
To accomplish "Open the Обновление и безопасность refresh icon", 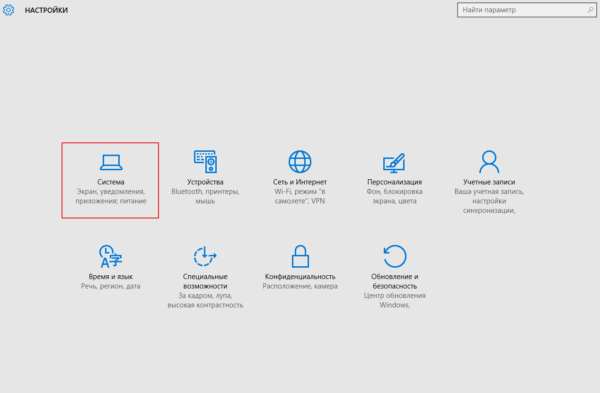I will pos(395,256).
